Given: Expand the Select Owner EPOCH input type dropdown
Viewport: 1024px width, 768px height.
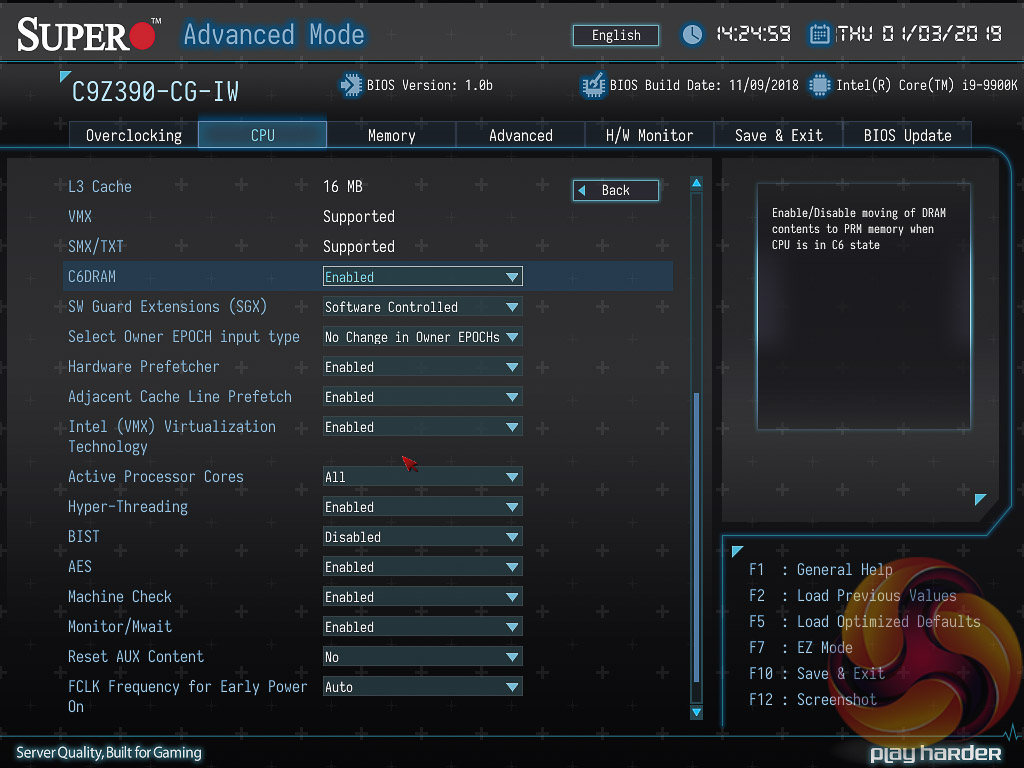Looking at the screenshot, I should [423, 337].
